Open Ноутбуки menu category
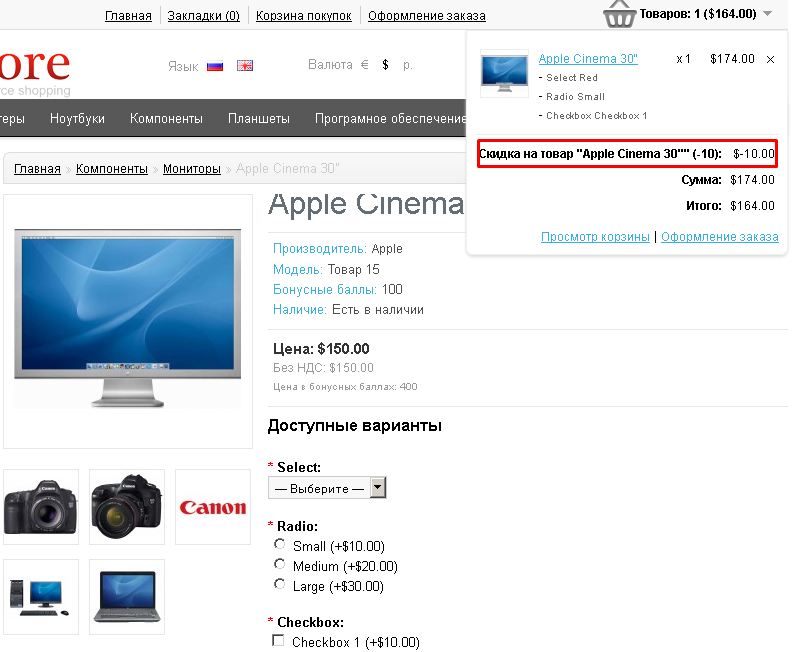 77,118
